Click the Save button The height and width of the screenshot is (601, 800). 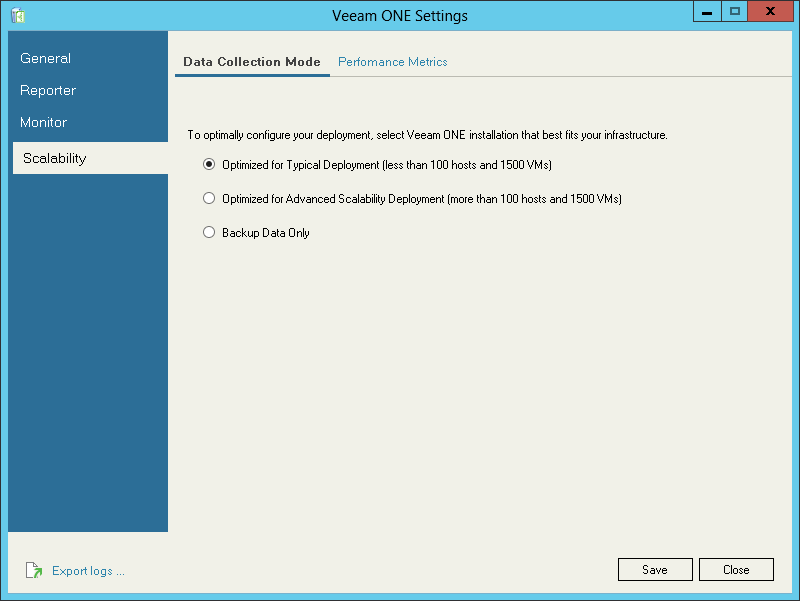(655, 569)
